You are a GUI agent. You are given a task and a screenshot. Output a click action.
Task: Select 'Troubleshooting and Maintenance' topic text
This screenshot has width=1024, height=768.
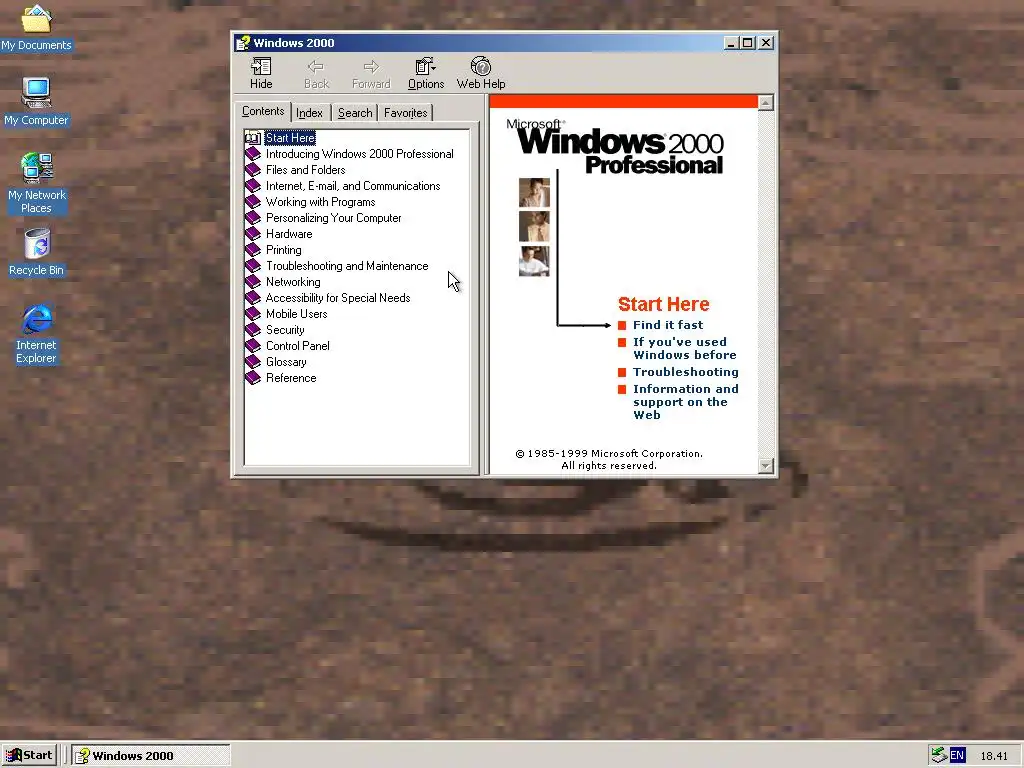(347, 266)
